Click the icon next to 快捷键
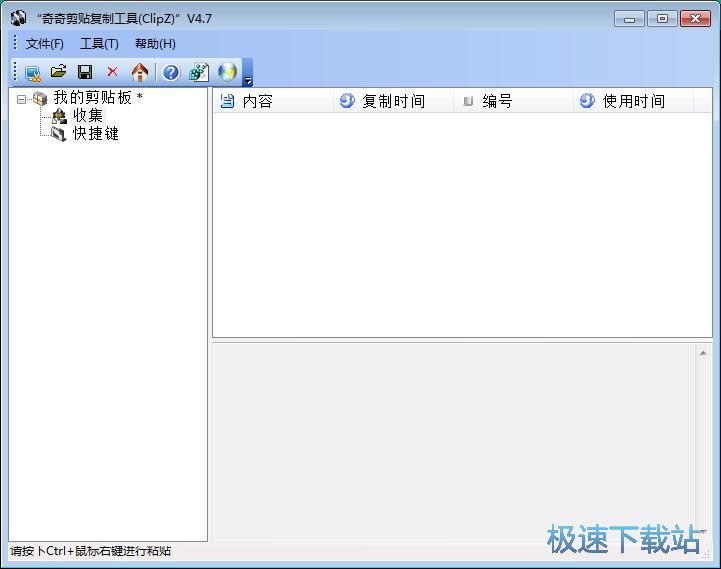This screenshot has width=721, height=569. [59, 134]
